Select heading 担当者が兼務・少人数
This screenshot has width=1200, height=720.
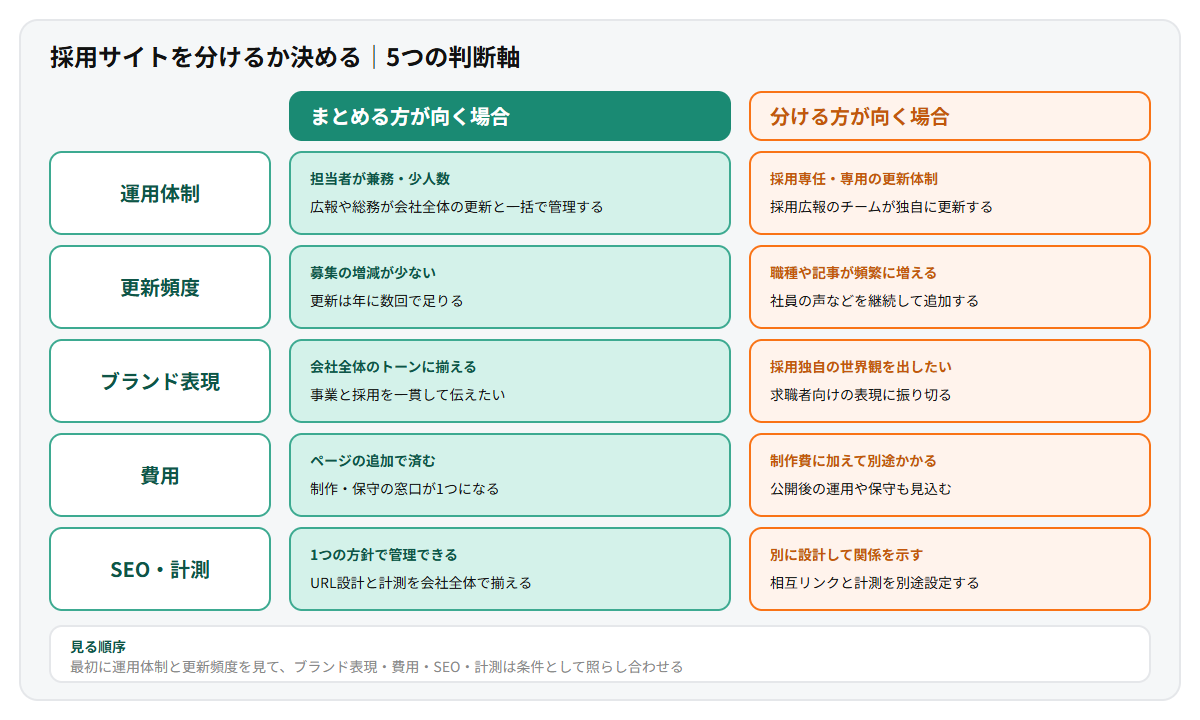[x=380, y=179]
